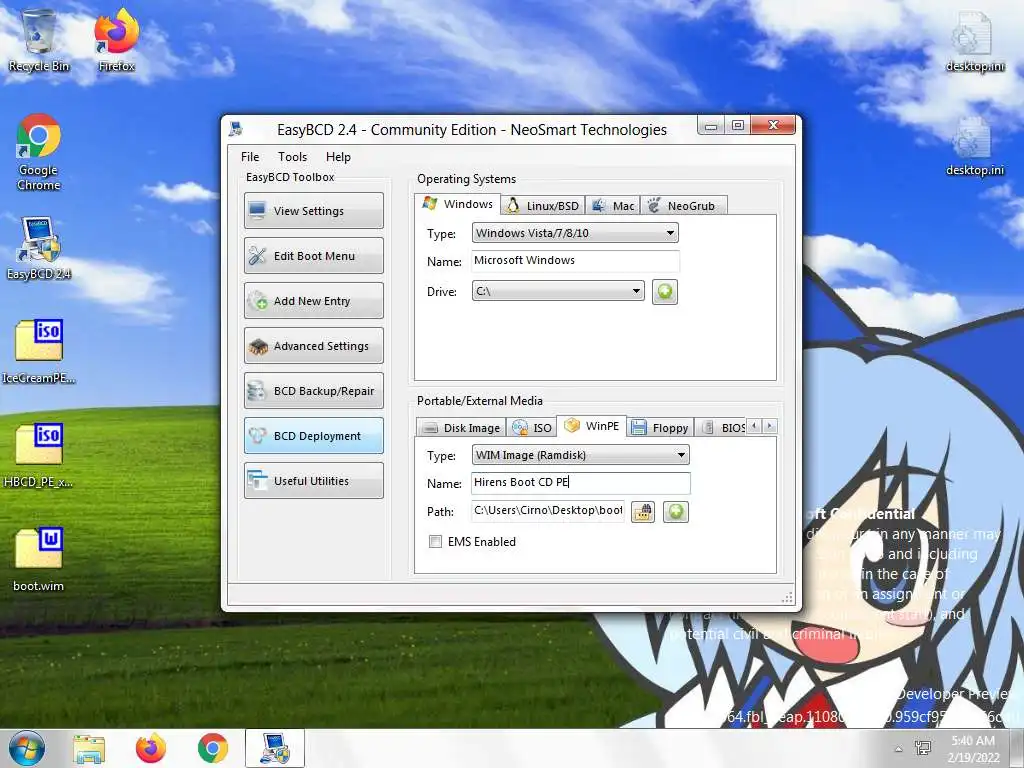Screen dimensions: 1024x768
Task: Switch to the Linux/BSD tab
Action: pyautogui.click(x=543, y=206)
